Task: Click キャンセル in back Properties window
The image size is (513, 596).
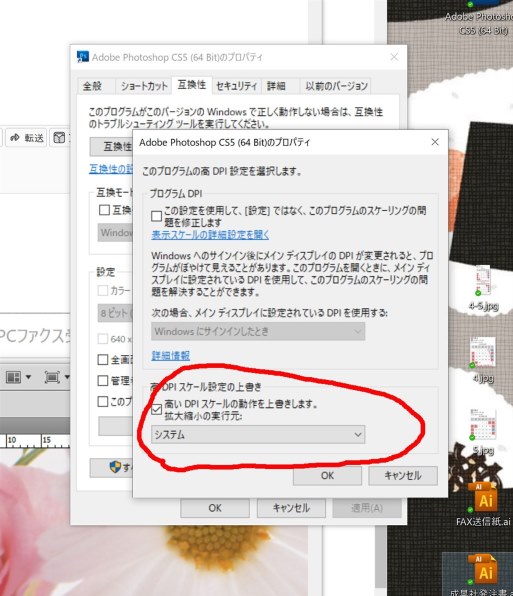Action: (291, 508)
